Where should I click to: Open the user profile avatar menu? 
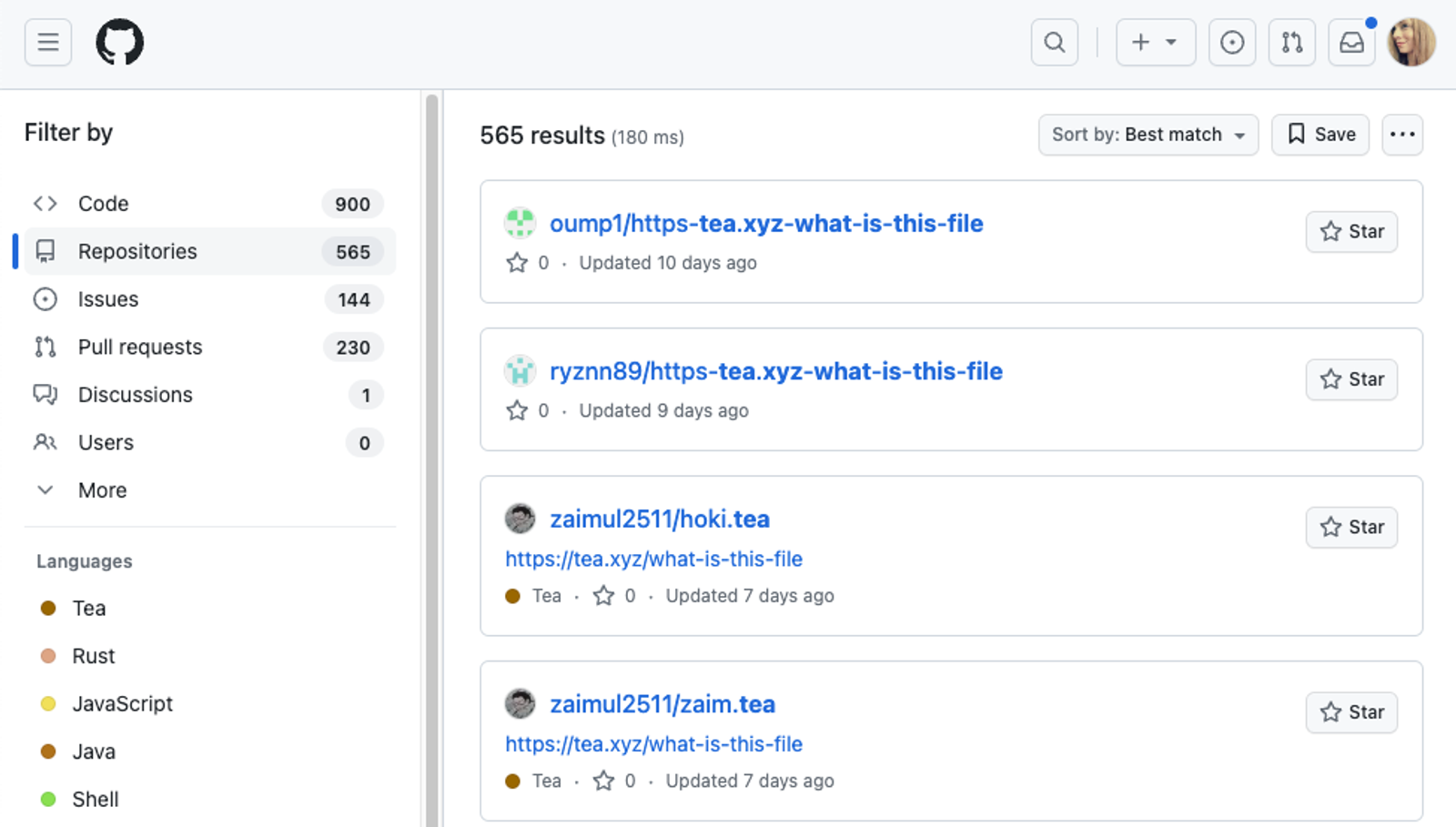pyautogui.click(x=1411, y=42)
